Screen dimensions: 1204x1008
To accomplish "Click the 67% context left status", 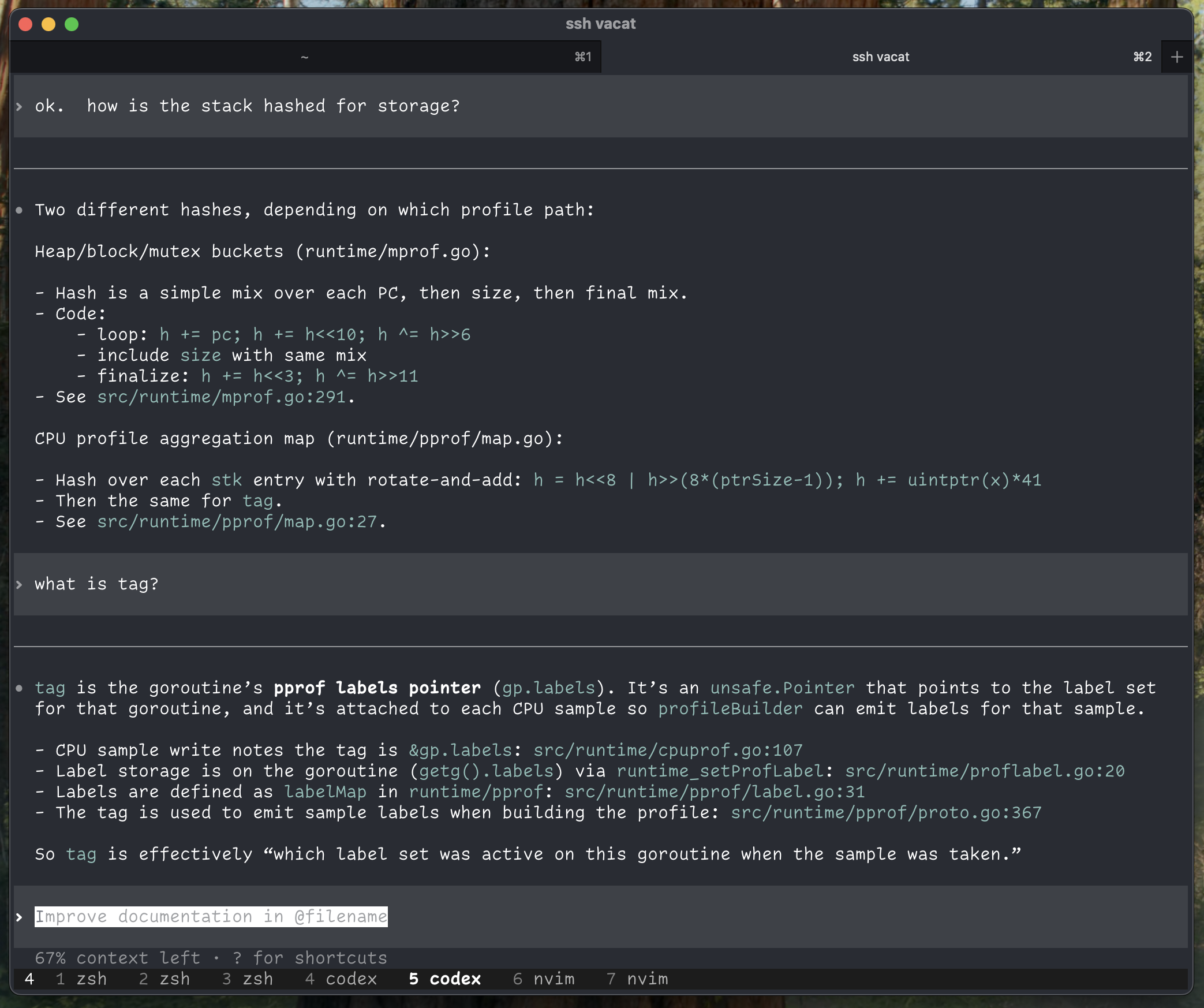I will click(117, 958).
